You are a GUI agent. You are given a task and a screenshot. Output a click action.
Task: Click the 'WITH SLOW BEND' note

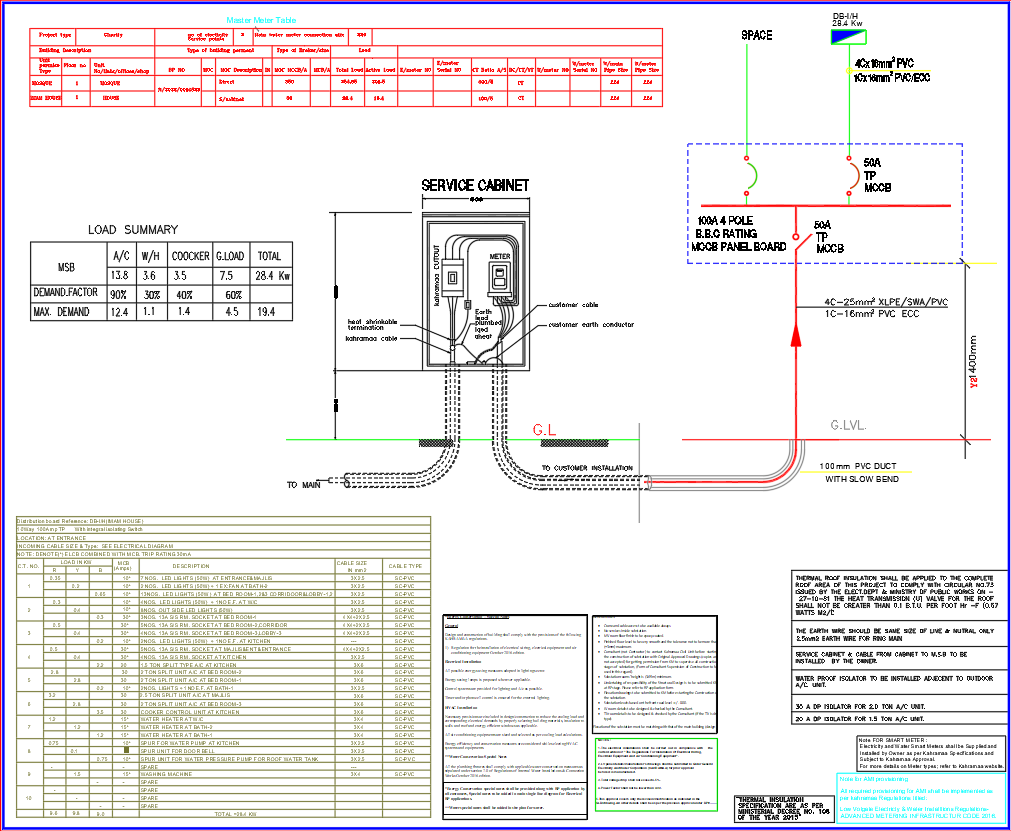tap(862, 479)
